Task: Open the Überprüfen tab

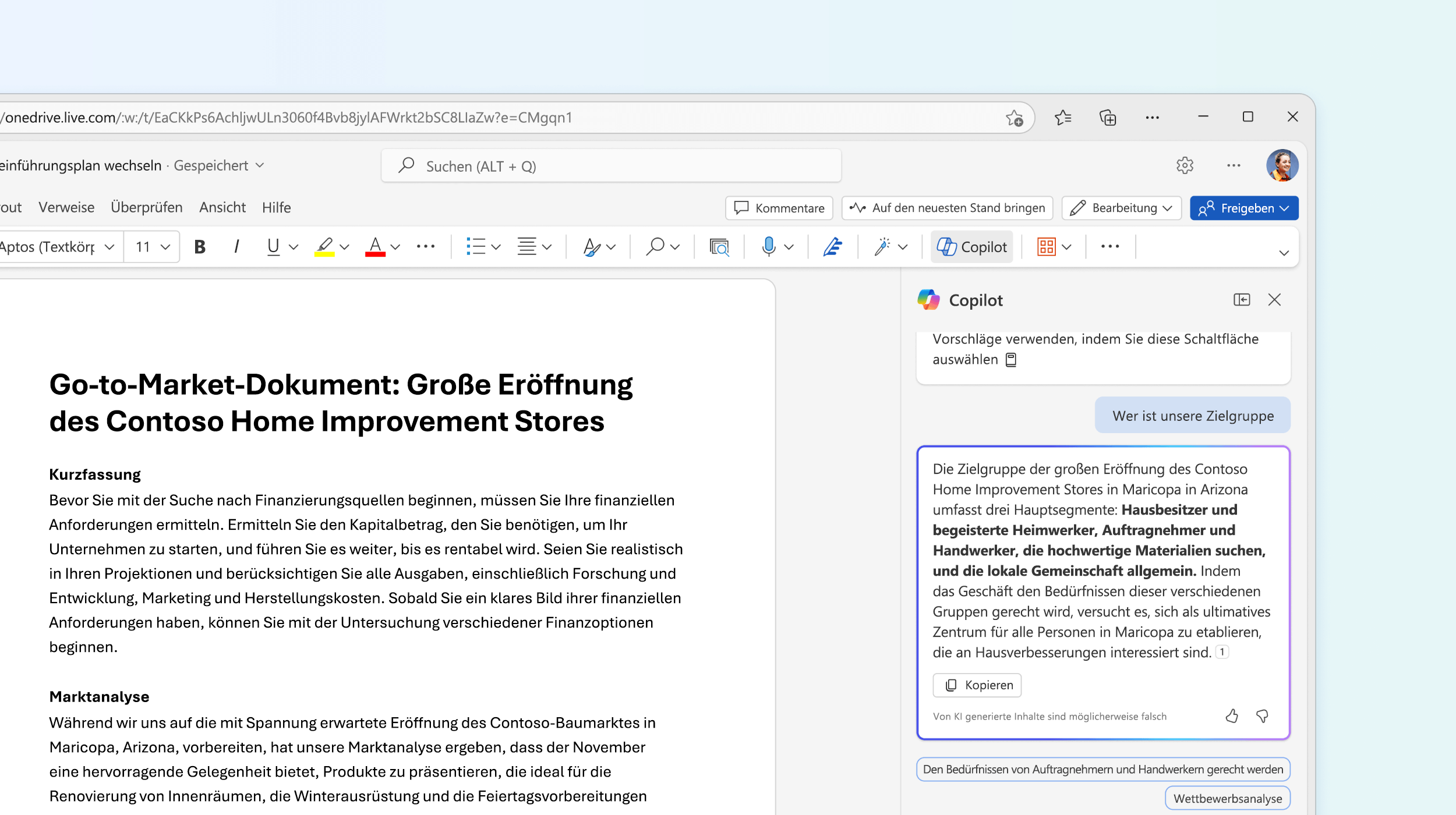Action: click(x=147, y=207)
